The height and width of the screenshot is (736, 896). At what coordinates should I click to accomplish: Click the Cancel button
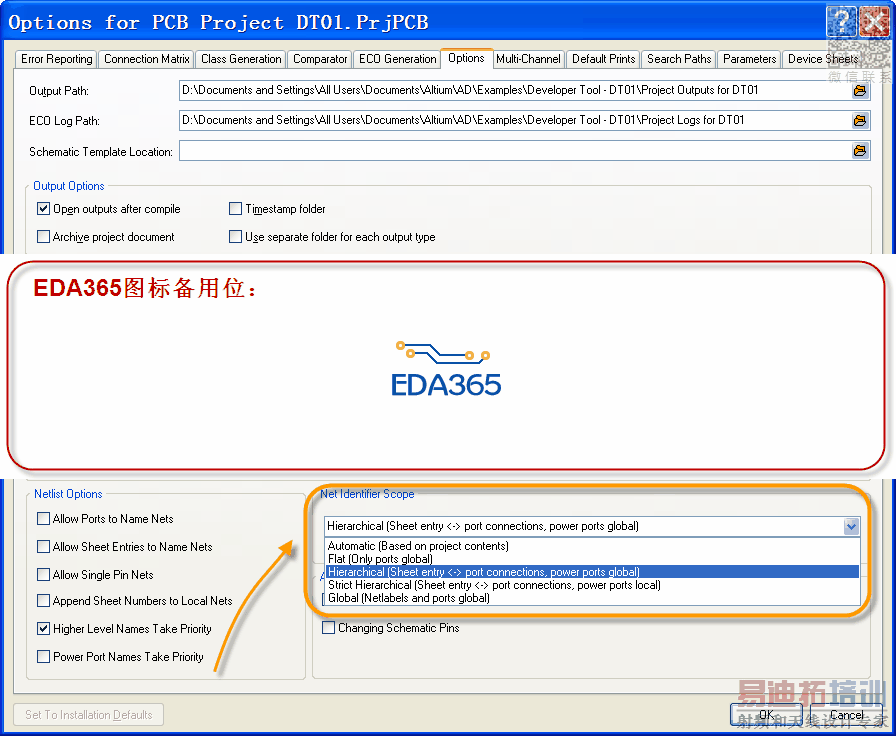(846, 715)
